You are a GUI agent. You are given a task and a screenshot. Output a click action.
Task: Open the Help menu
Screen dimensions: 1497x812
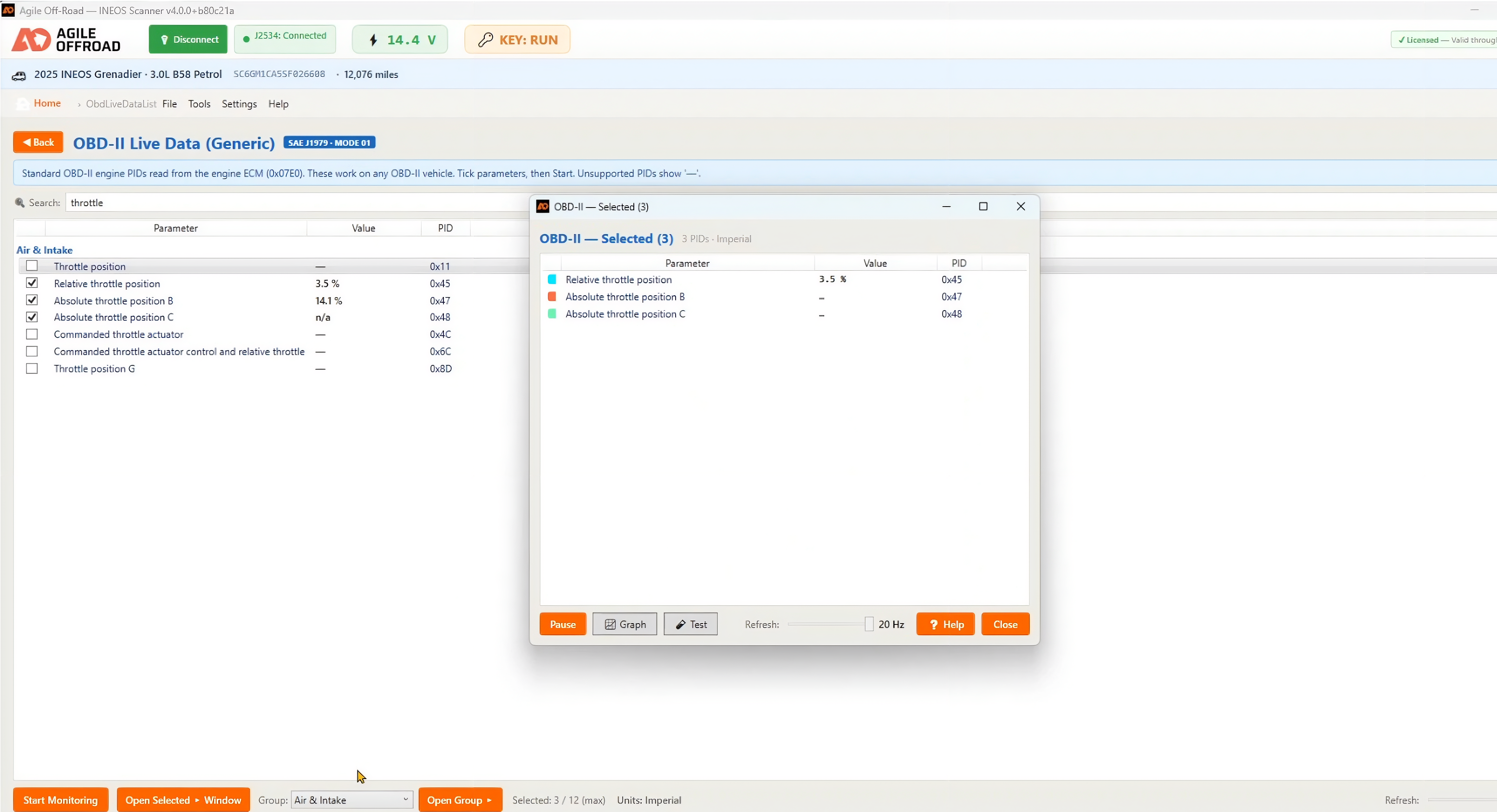coord(278,104)
